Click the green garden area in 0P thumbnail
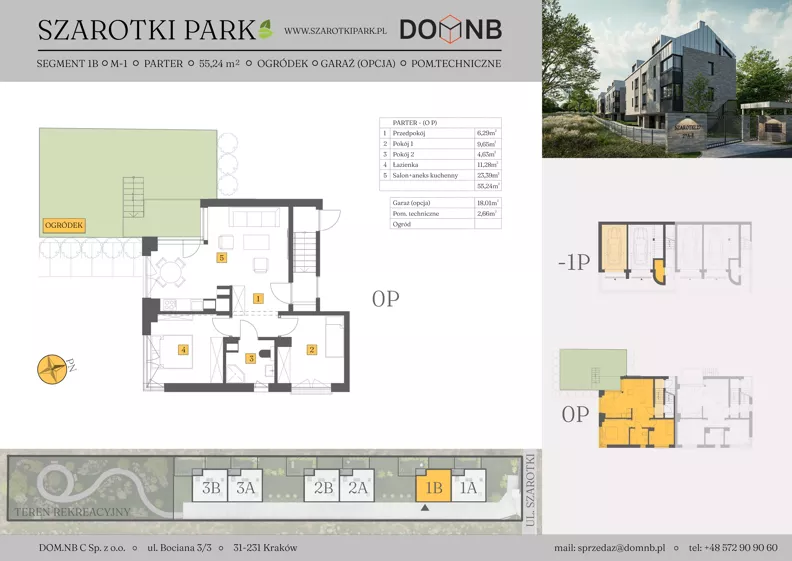The image size is (792, 561). [x=593, y=370]
